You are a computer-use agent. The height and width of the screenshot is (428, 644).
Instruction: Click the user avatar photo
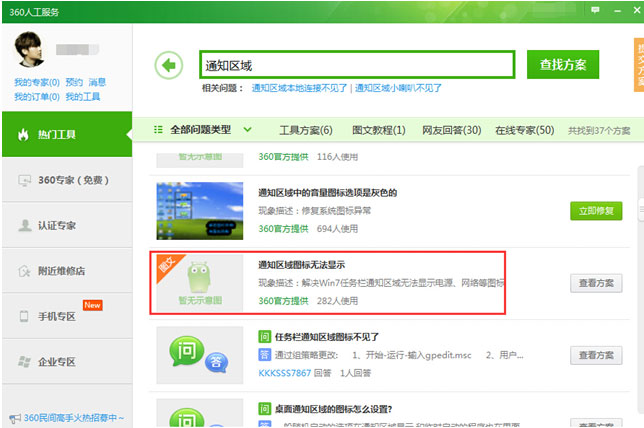pos(29,49)
